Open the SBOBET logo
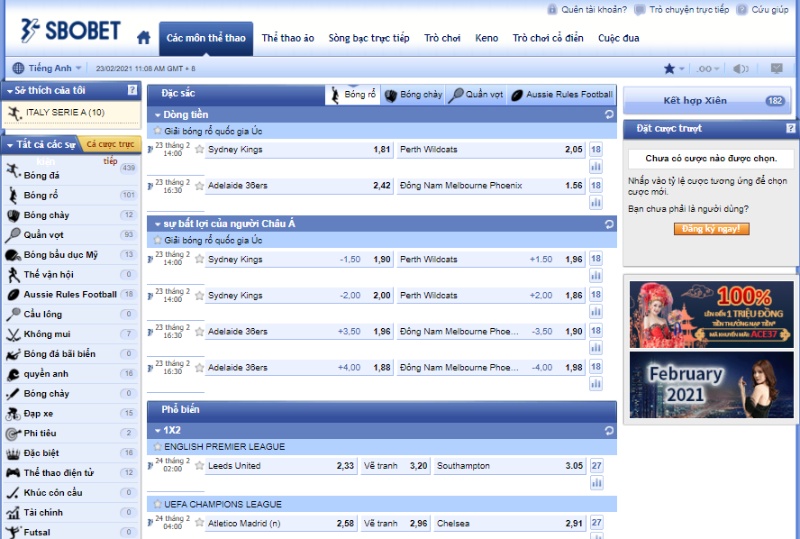The width and height of the screenshot is (800, 539). 70,31
